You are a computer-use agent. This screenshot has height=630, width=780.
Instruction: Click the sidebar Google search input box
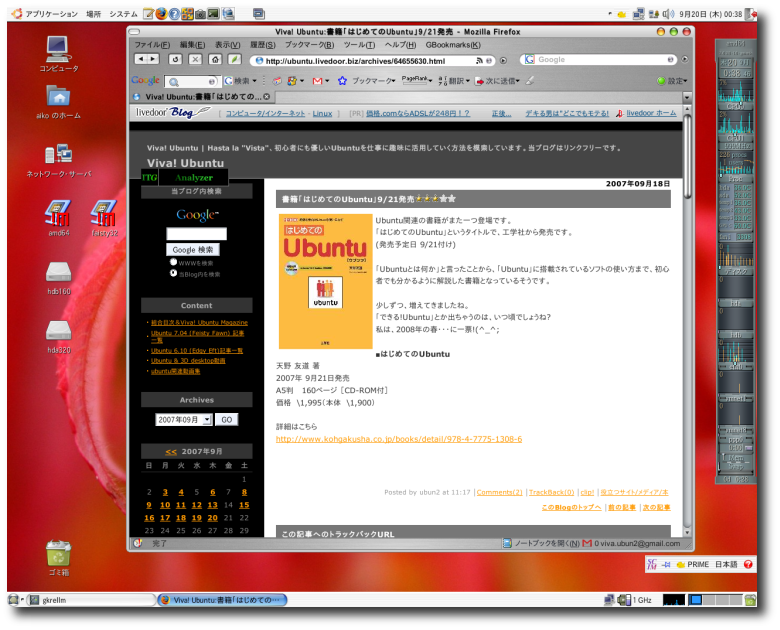pyautogui.click(x=196, y=234)
